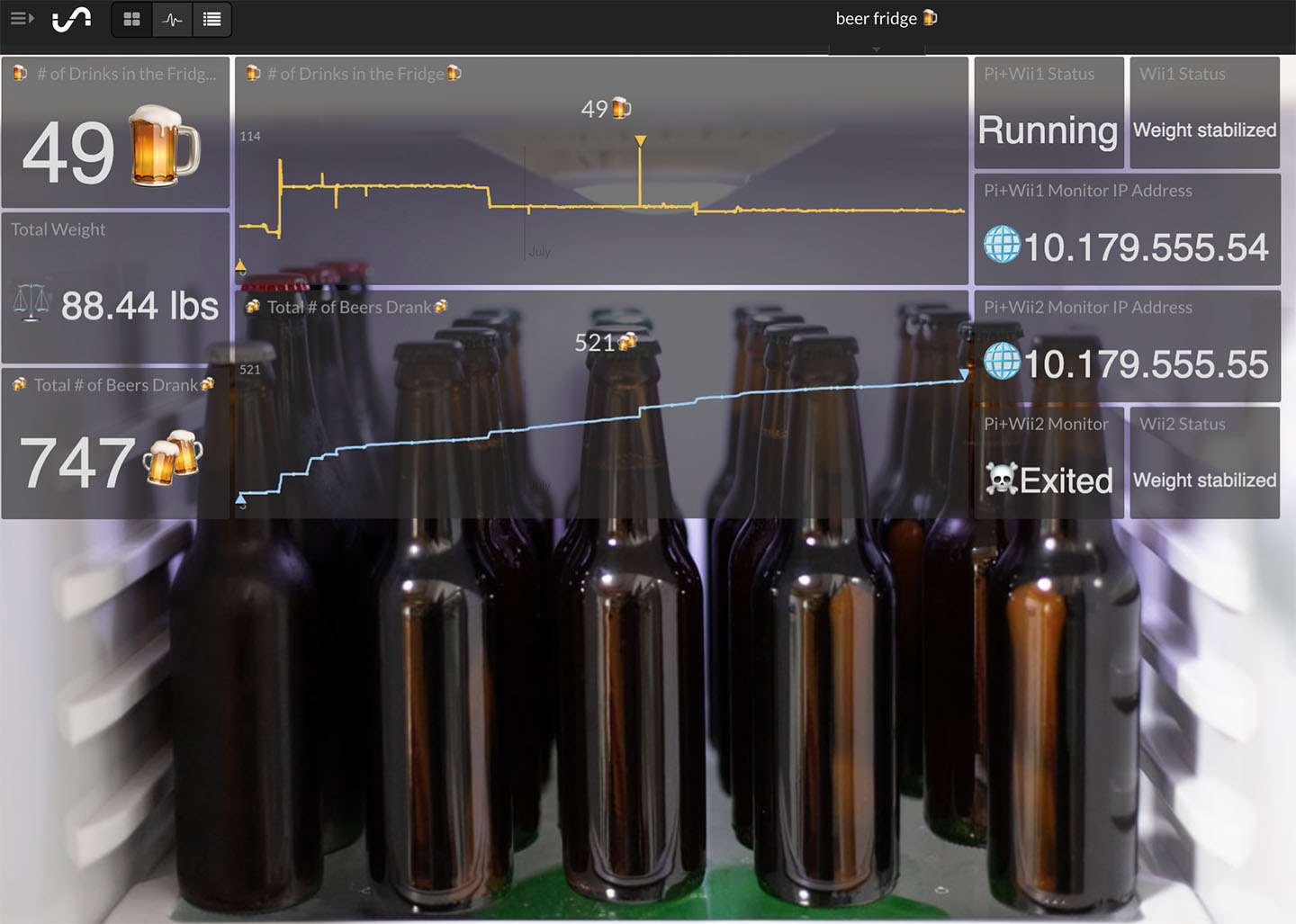Select the 747 beers drank value

coord(77,462)
